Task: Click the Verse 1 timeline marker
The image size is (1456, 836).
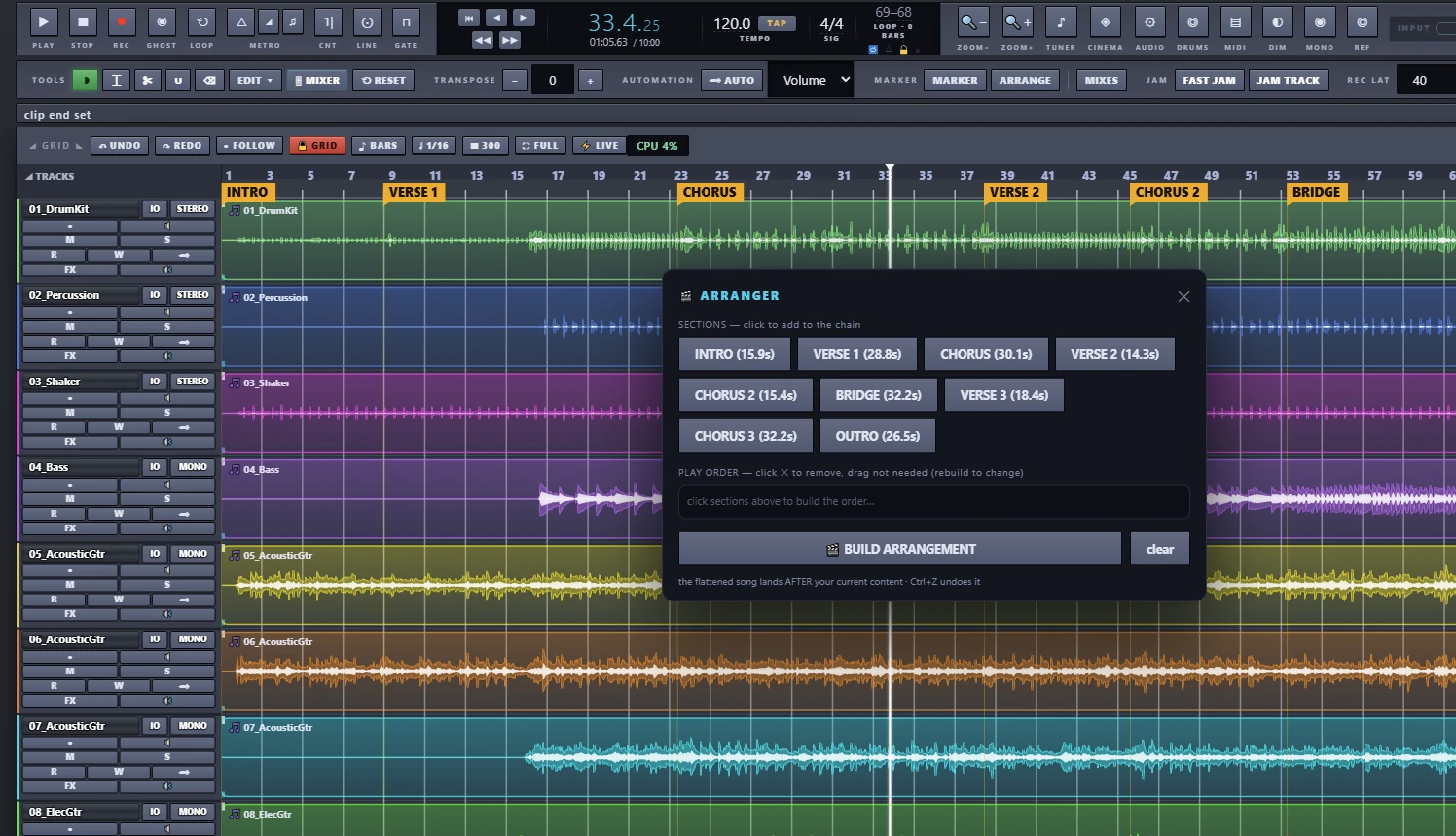Action: (413, 192)
